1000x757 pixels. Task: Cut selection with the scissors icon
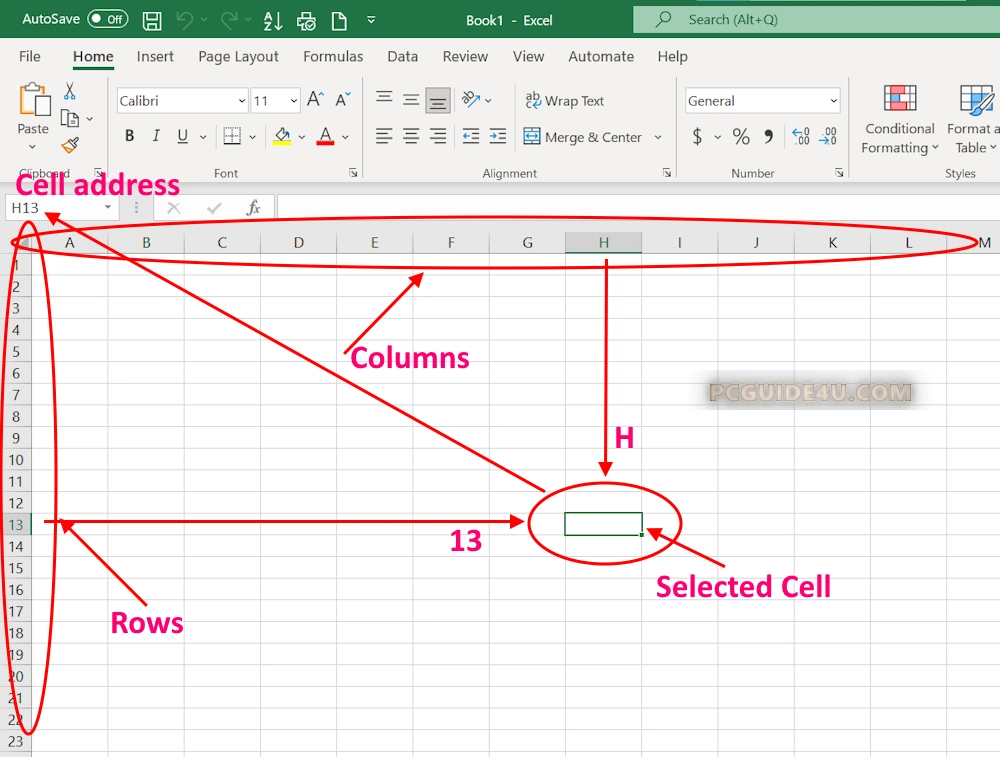coord(69,92)
